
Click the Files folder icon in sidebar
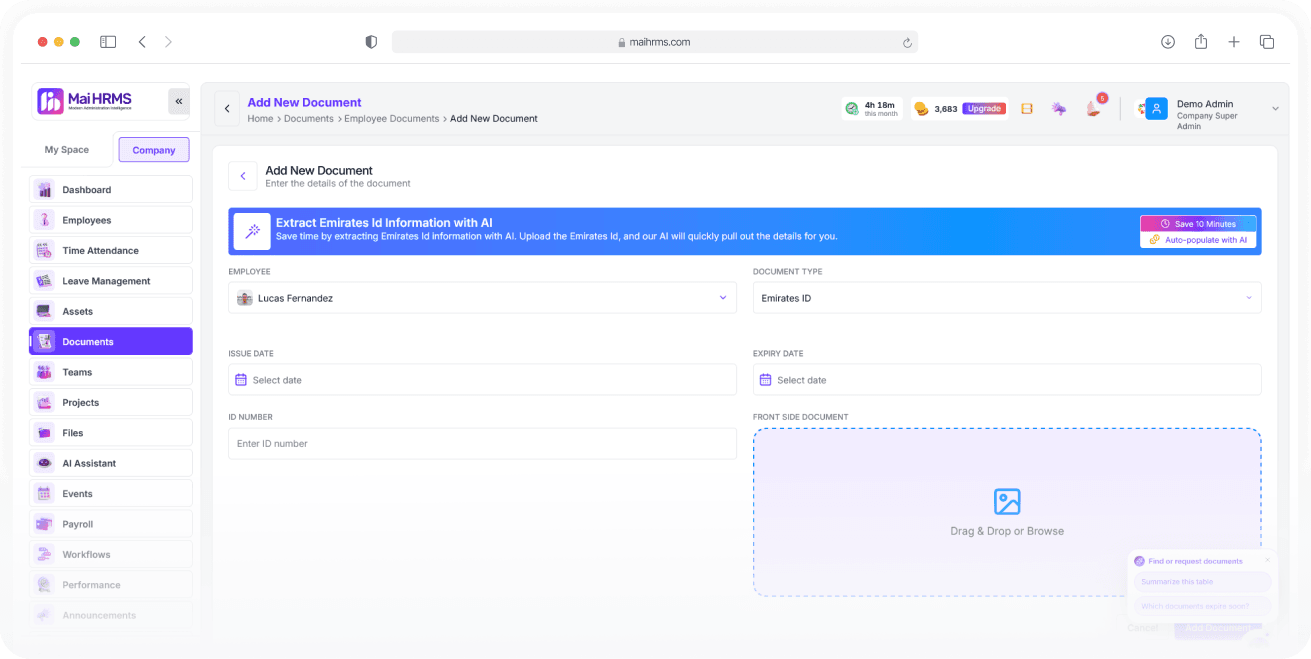pos(44,433)
